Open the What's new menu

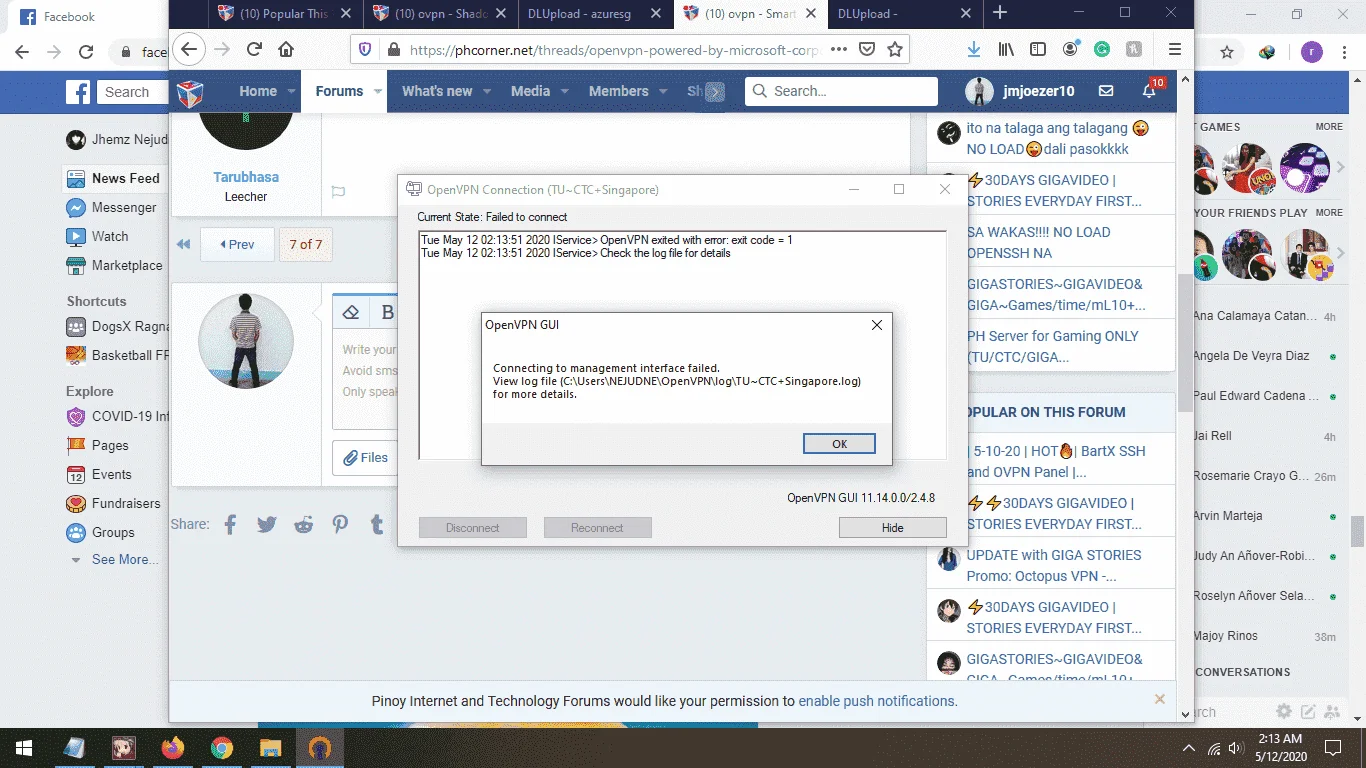tap(437, 91)
